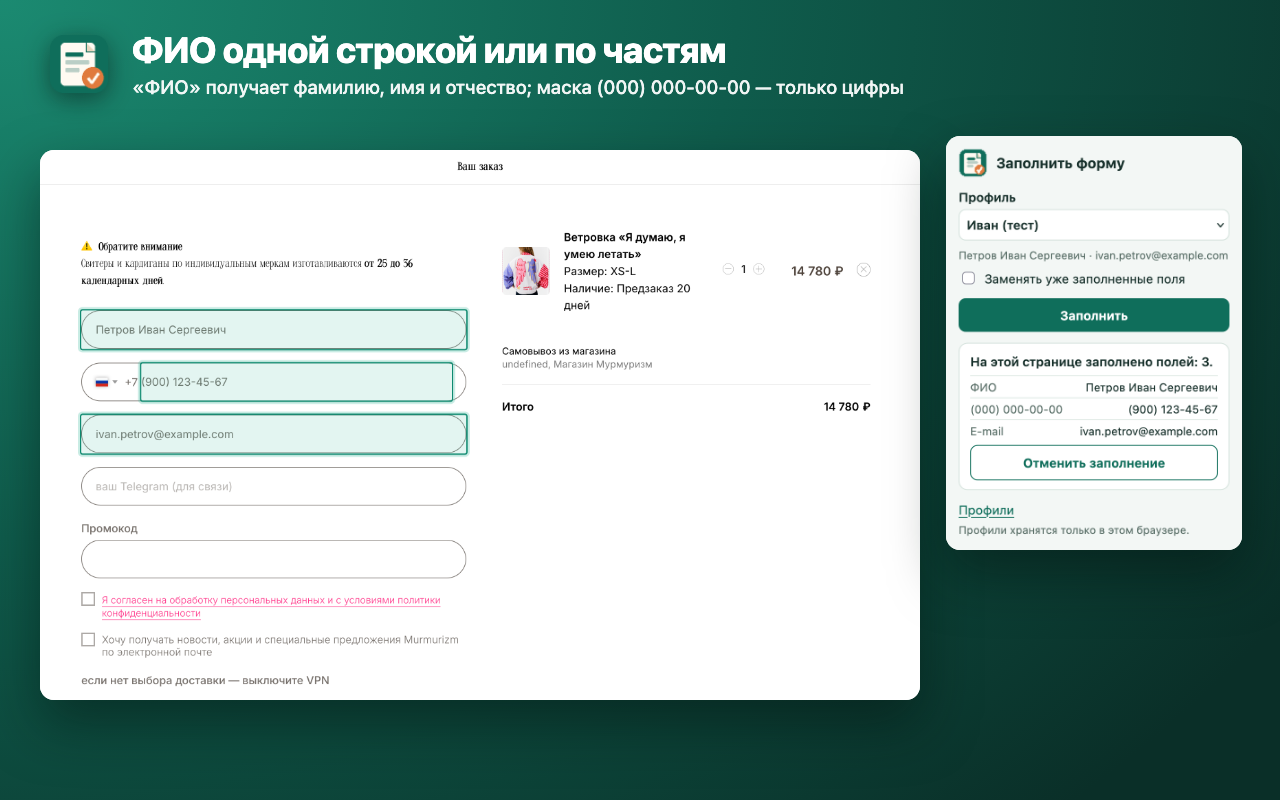Click the Итого label
Screen dimensions: 1280x800
click(x=518, y=407)
